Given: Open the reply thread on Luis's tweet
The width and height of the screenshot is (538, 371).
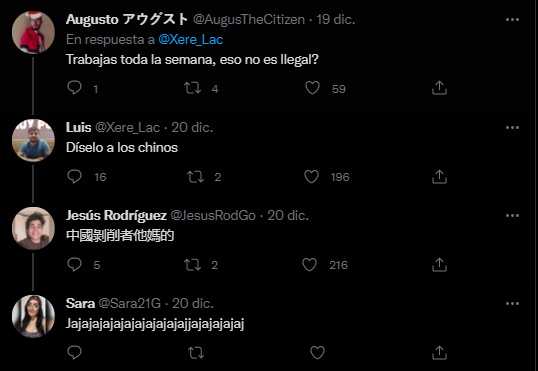Looking at the screenshot, I should coord(74,176).
